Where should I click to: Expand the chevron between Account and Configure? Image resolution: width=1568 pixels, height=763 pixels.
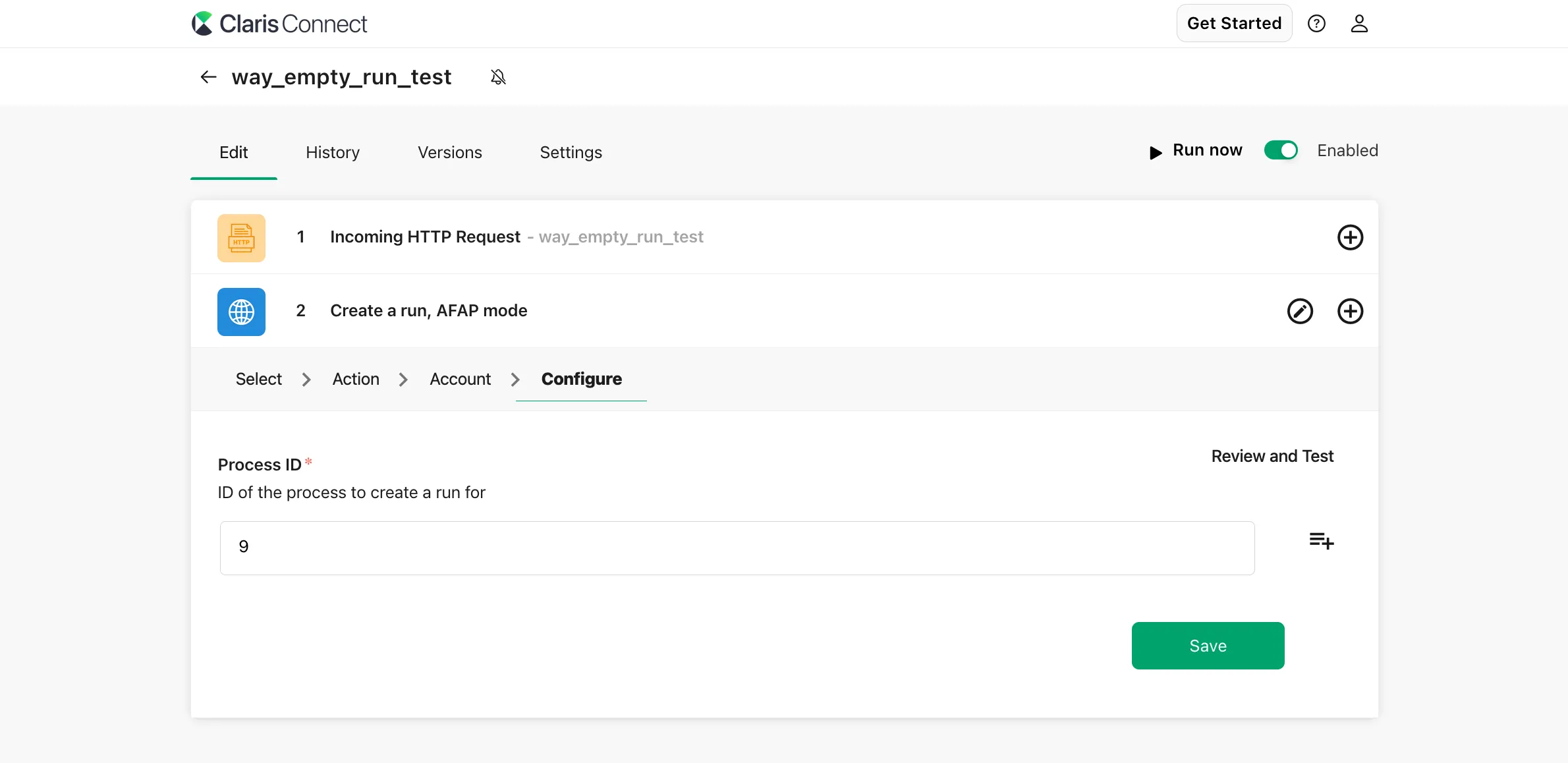tap(515, 379)
